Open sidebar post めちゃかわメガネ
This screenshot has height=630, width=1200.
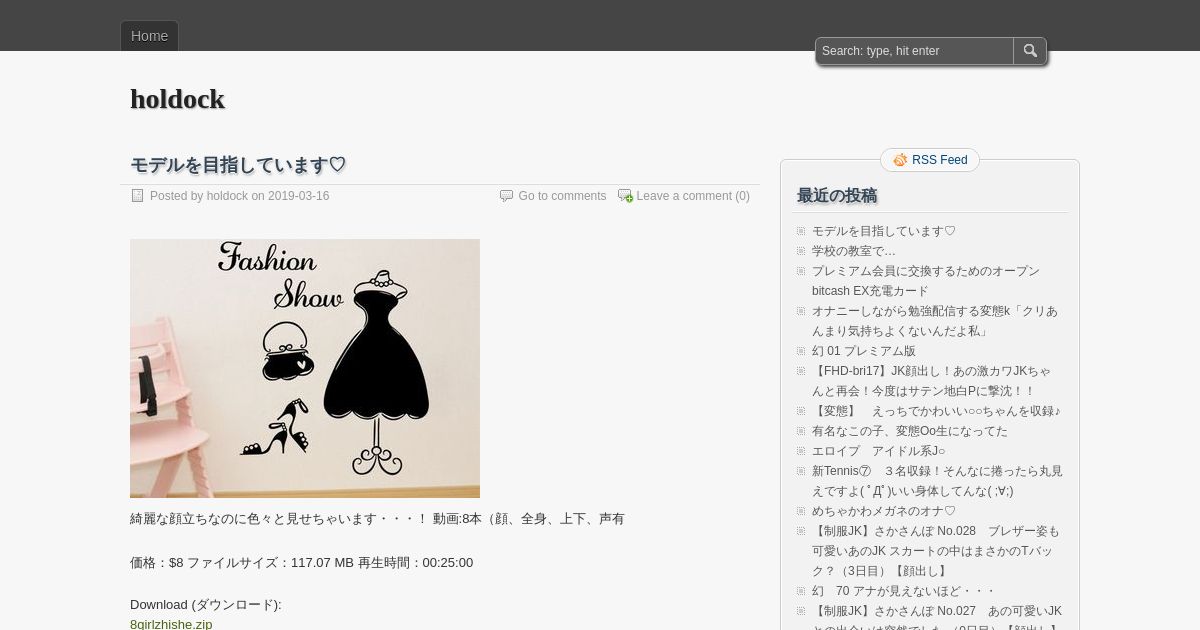pyautogui.click(x=884, y=511)
